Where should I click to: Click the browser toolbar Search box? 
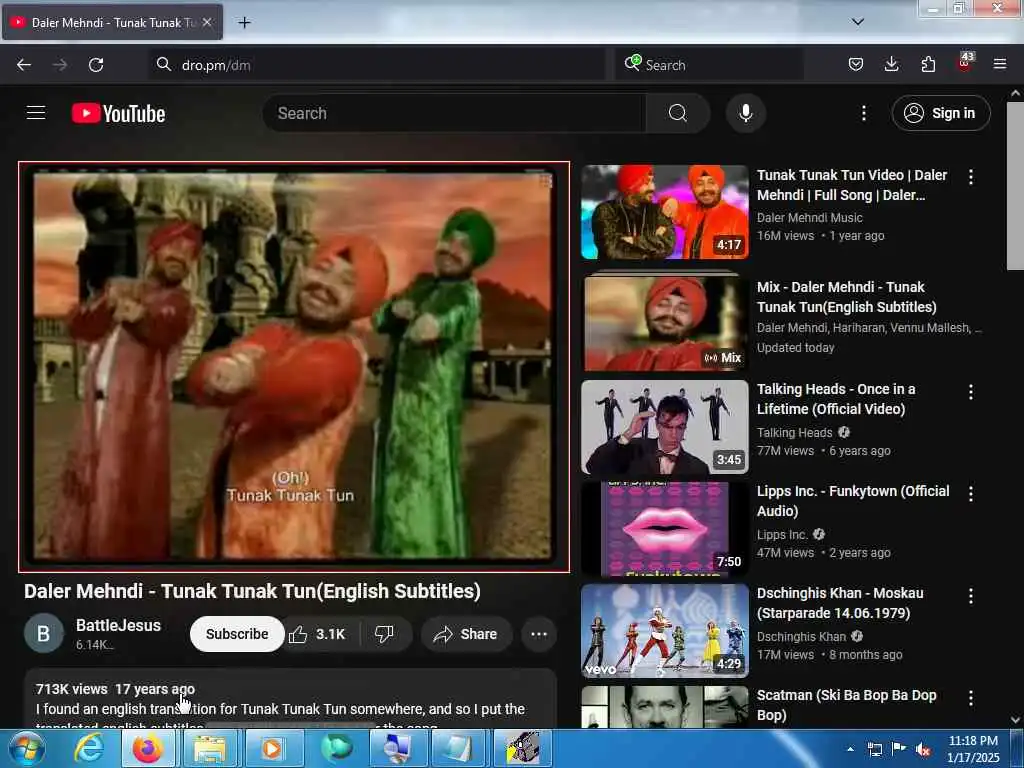[709, 65]
